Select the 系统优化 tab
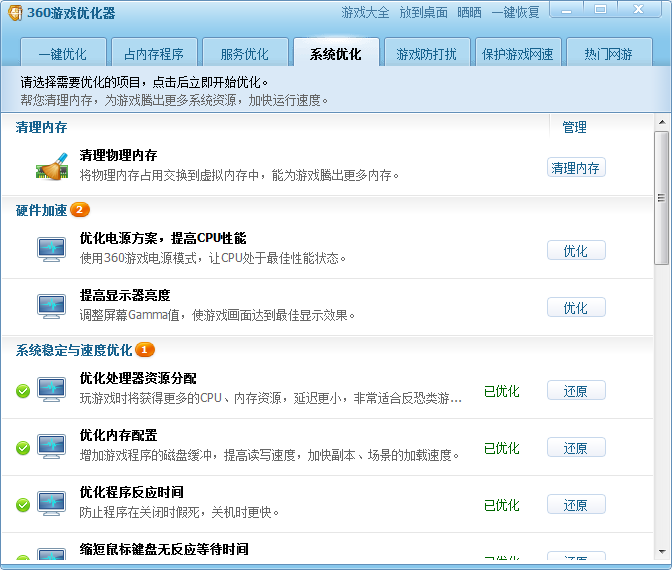The height and width of the screenshot is (570, 672). (336, 53)
